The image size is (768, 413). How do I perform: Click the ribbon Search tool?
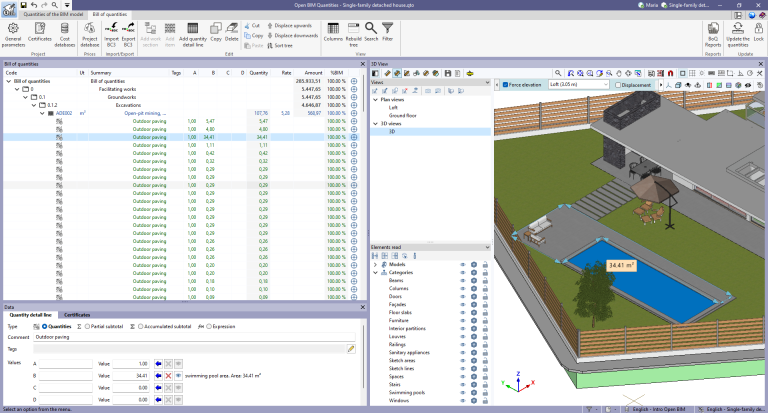371,32
